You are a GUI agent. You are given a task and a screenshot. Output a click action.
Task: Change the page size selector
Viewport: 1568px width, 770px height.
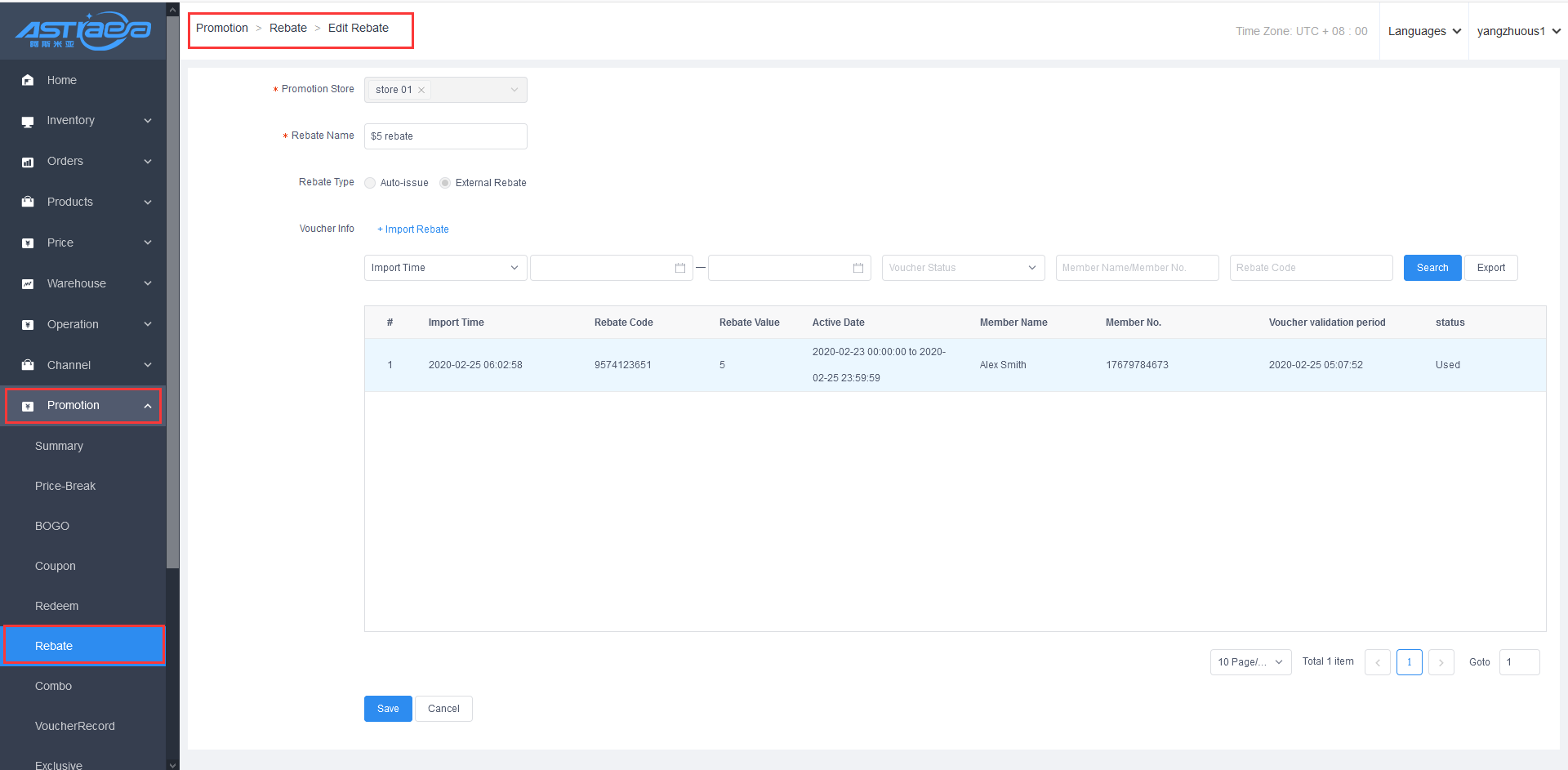coord(1249,662)
